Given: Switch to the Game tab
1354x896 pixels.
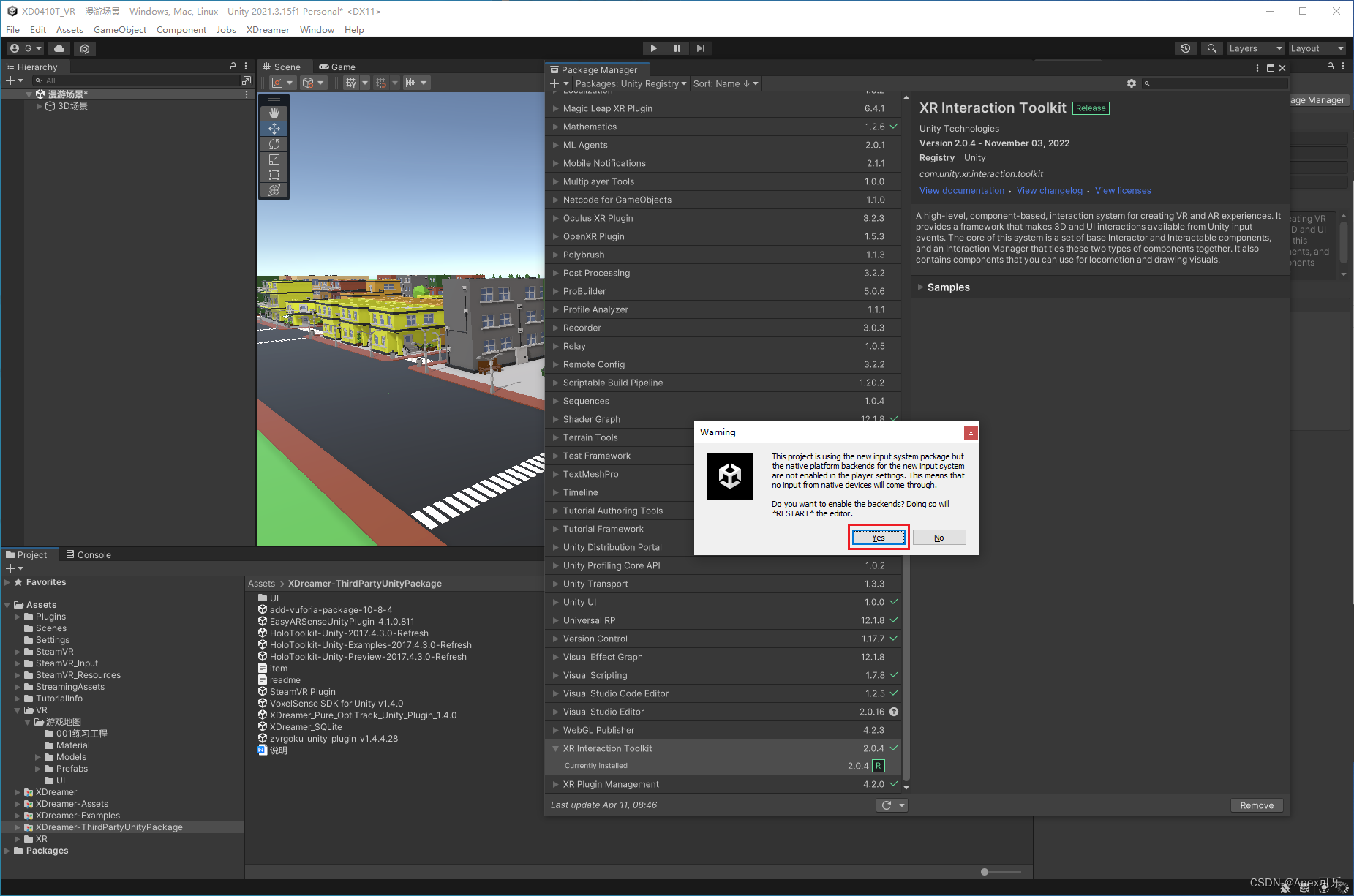Looking at the screenshot, I should (x=337, y=67).
